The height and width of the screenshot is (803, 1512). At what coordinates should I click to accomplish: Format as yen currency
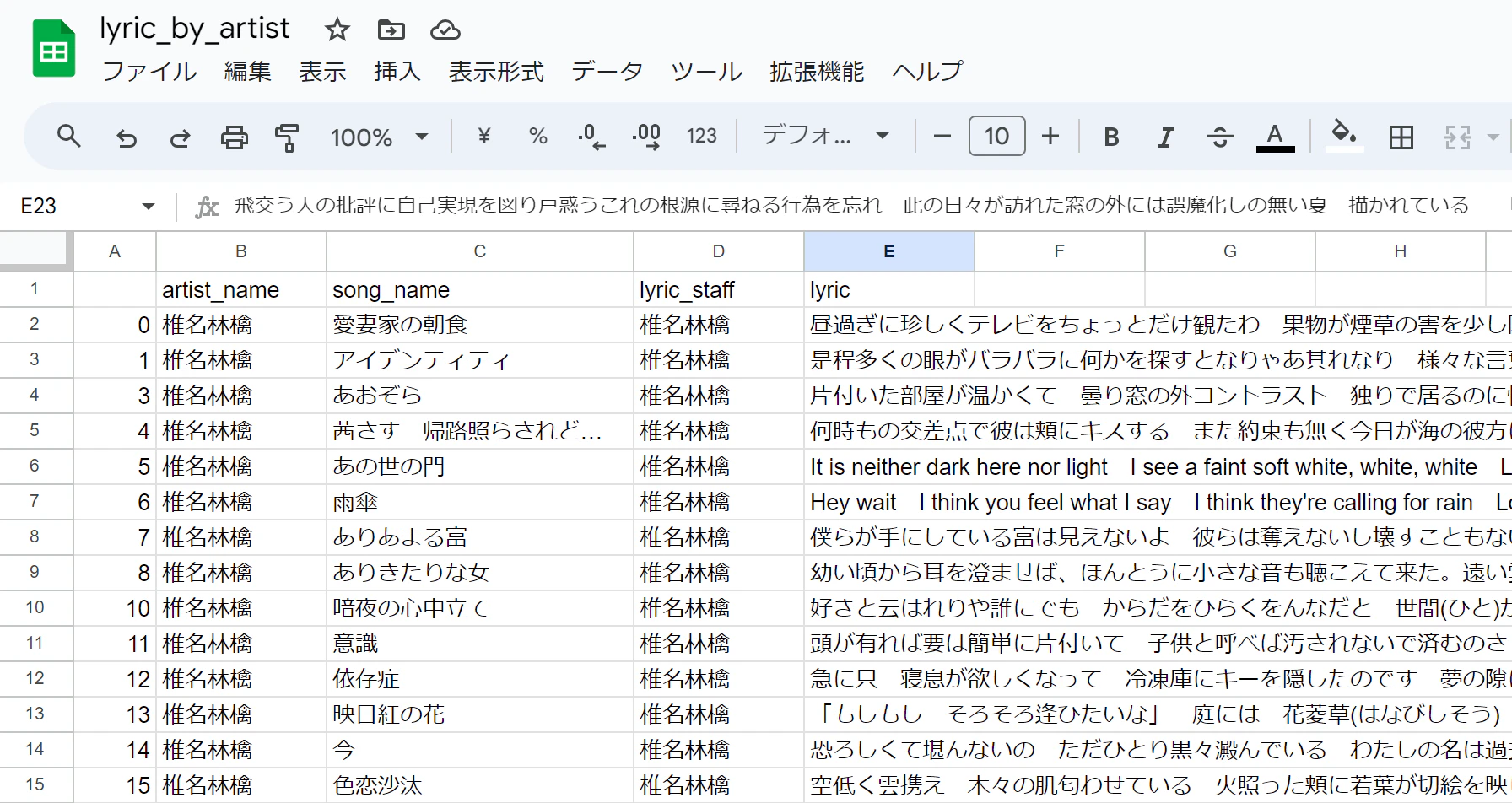483,136
